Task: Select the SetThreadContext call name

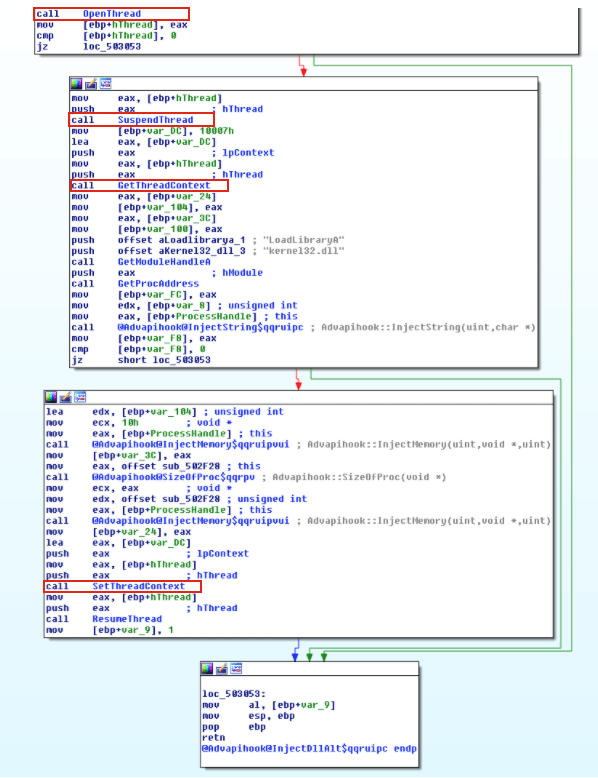Action: click(x=138, y=586)
